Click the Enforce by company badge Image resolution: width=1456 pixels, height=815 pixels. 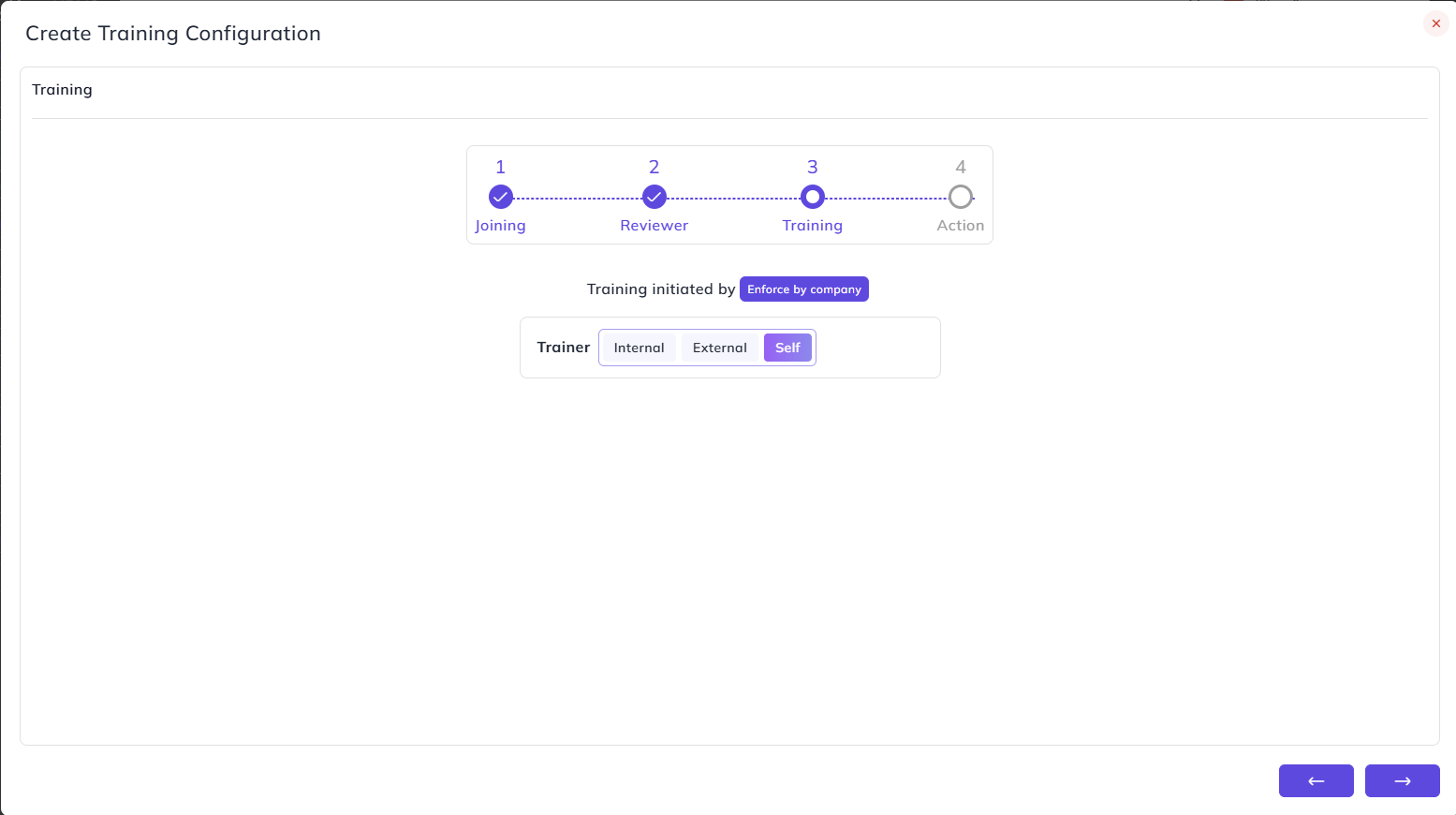click(804, 289)
